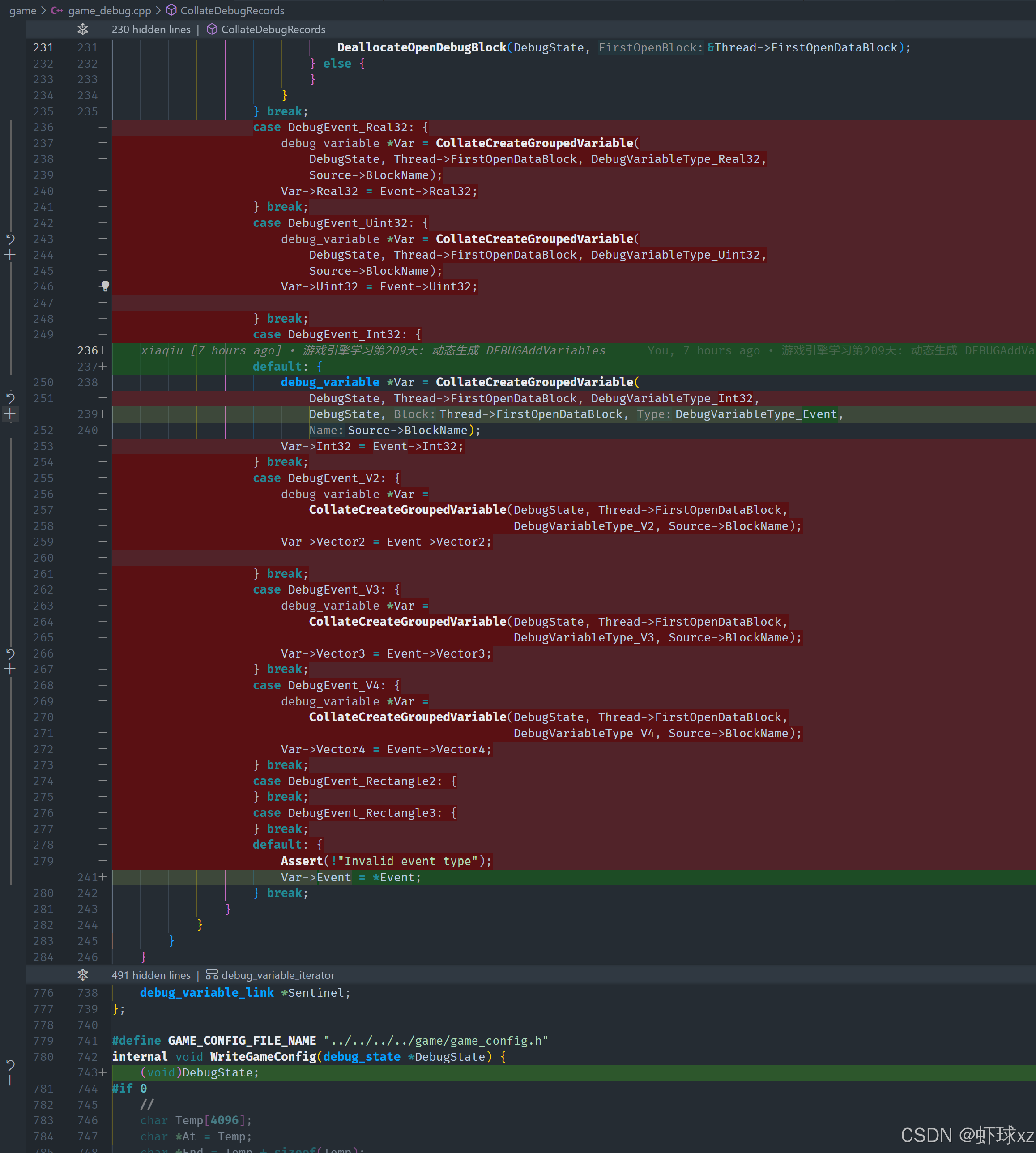This screenshot has width=1036, height=1153.
Task: Click revert change arrow beside line 266
Action: click(x=10, y=653)
